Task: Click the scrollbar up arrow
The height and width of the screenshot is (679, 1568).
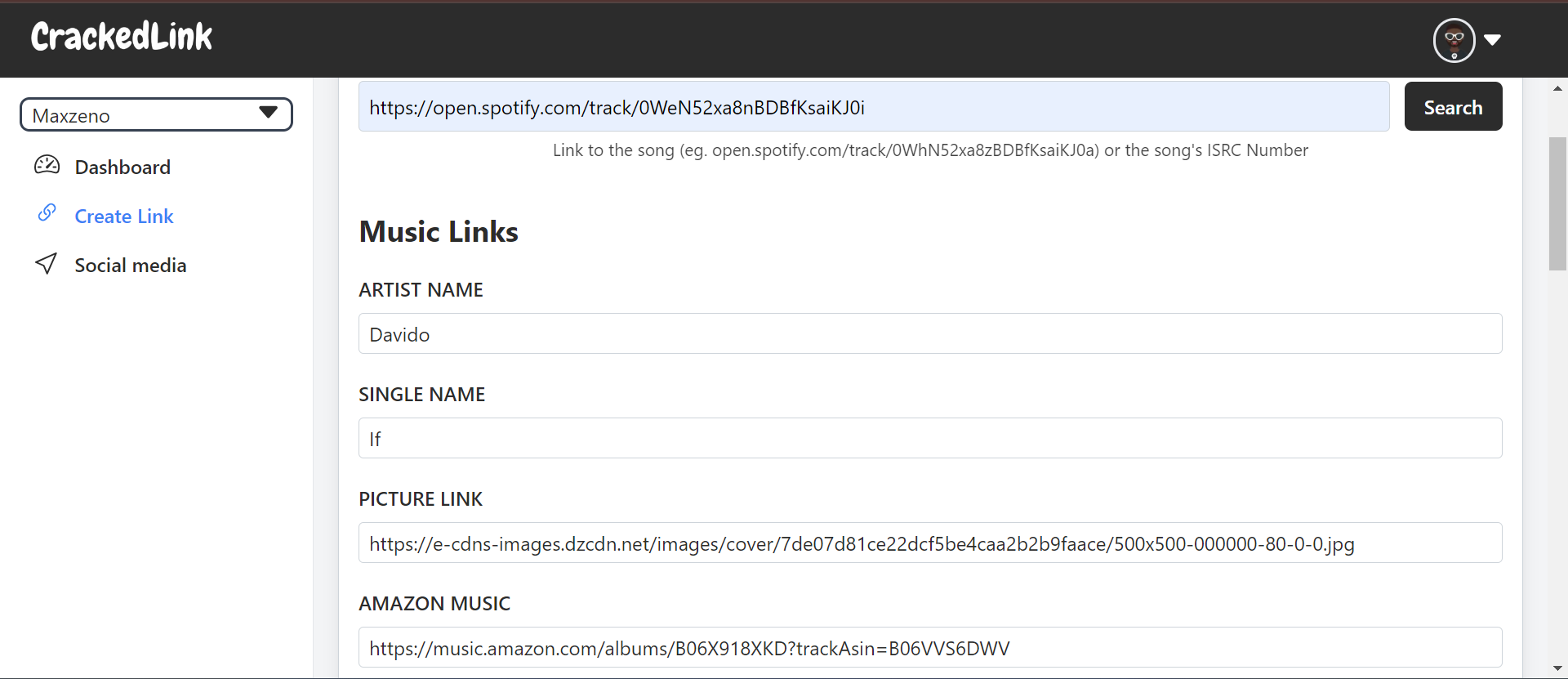Action: coord(1557,87)
